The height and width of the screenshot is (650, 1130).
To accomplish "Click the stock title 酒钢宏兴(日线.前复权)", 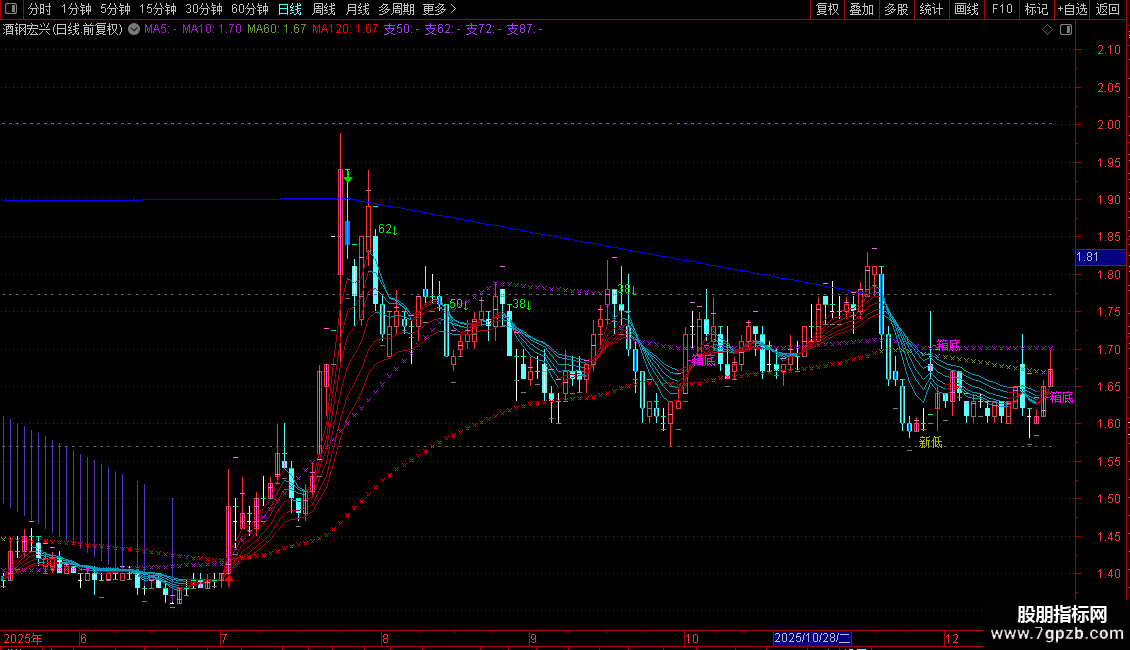I will [63, 30].
